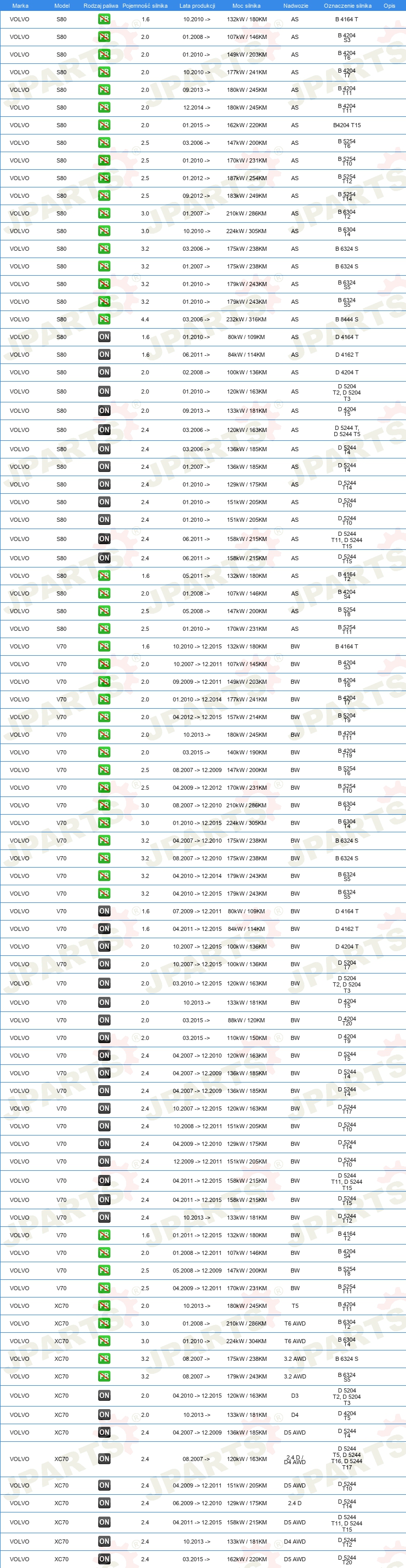
Task: Click the '06.2009 -> 12.2010' date range
Action: [197, 1503]
